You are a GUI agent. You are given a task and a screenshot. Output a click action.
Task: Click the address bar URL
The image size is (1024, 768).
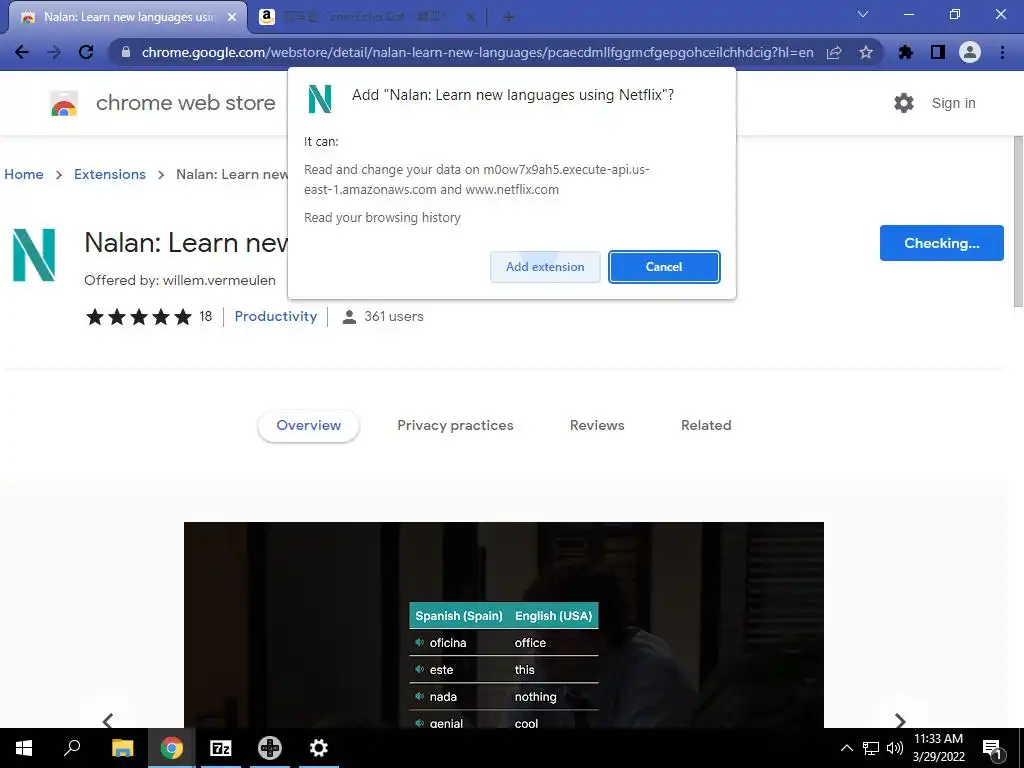(x=477, y=52)
